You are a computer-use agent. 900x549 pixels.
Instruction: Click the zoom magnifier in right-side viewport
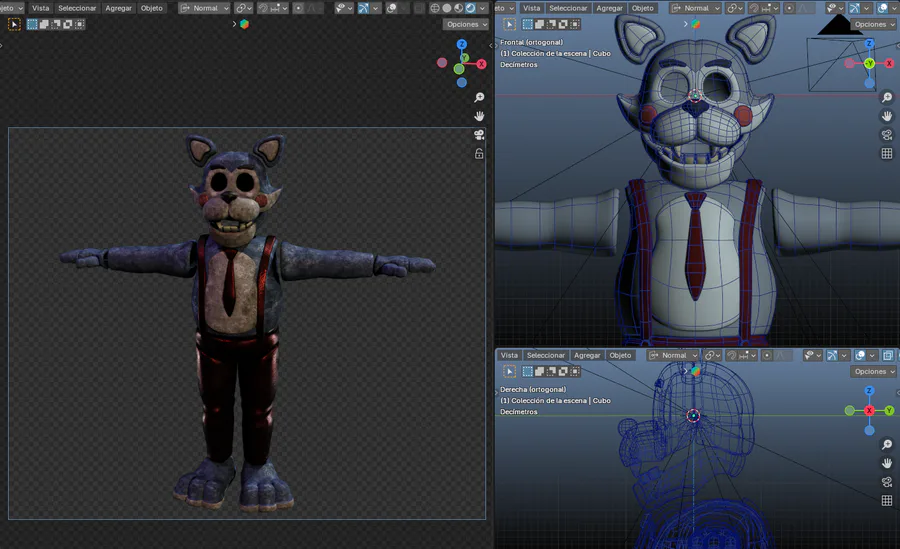click(x=887, y=444)
